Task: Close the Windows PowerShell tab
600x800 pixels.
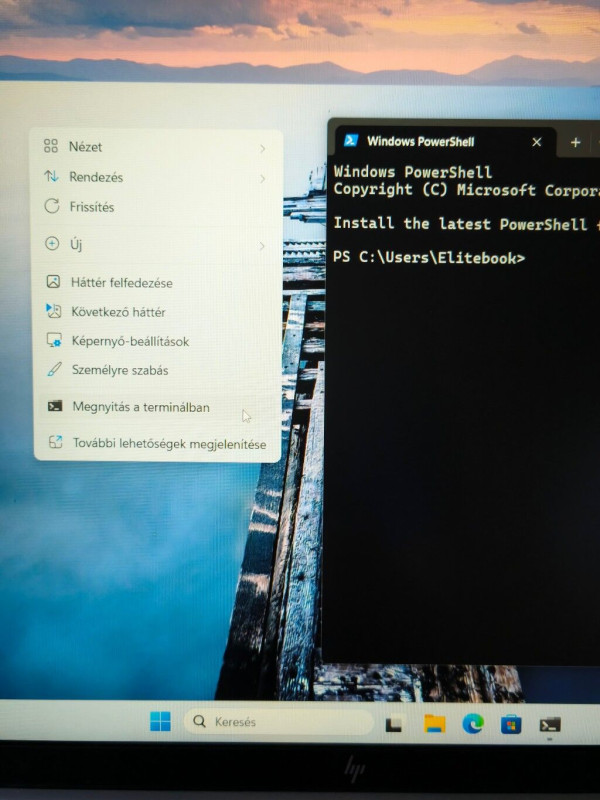Action: coord(537,142)
